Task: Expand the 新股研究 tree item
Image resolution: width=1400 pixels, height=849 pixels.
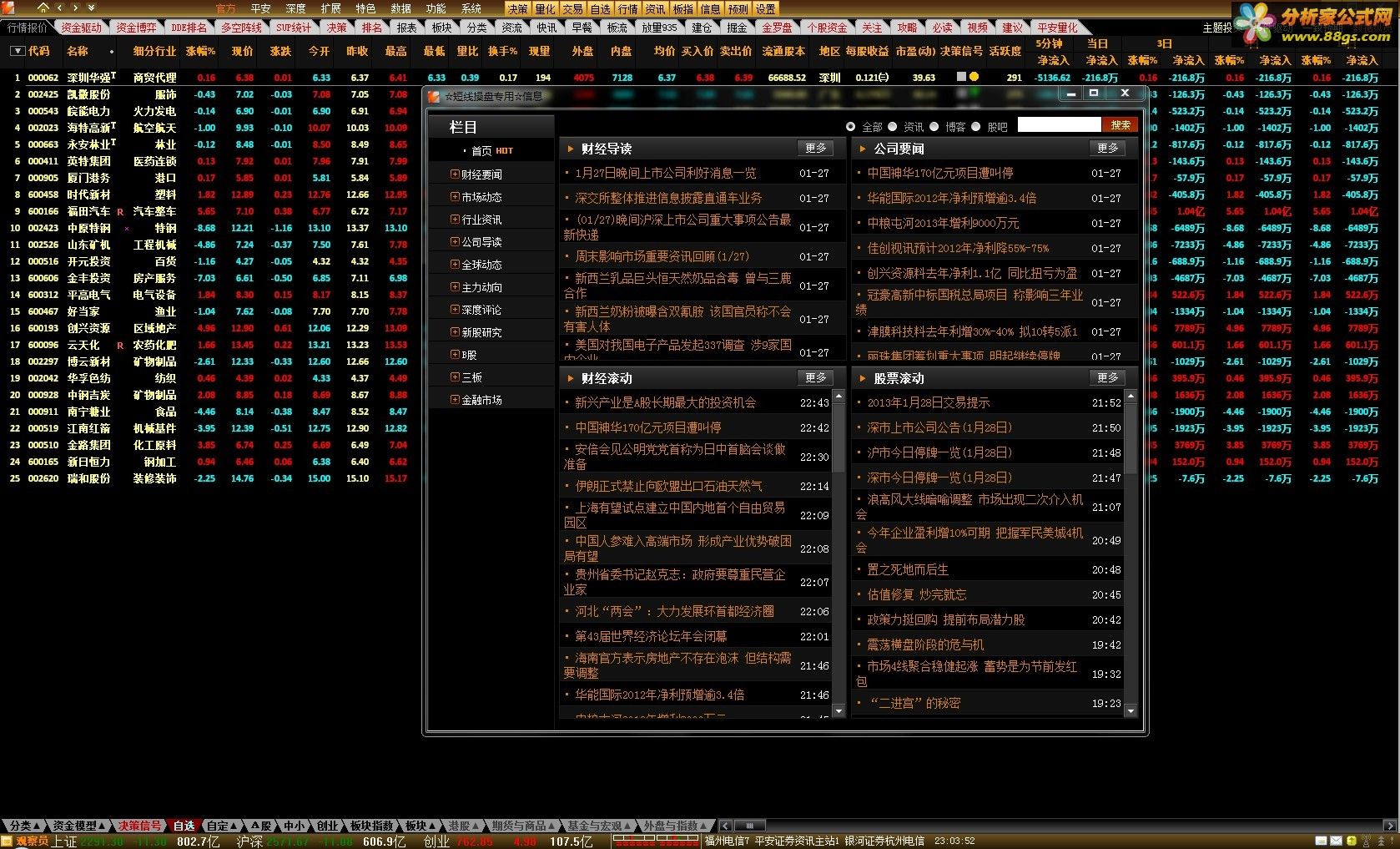Action: coord(455,332)
